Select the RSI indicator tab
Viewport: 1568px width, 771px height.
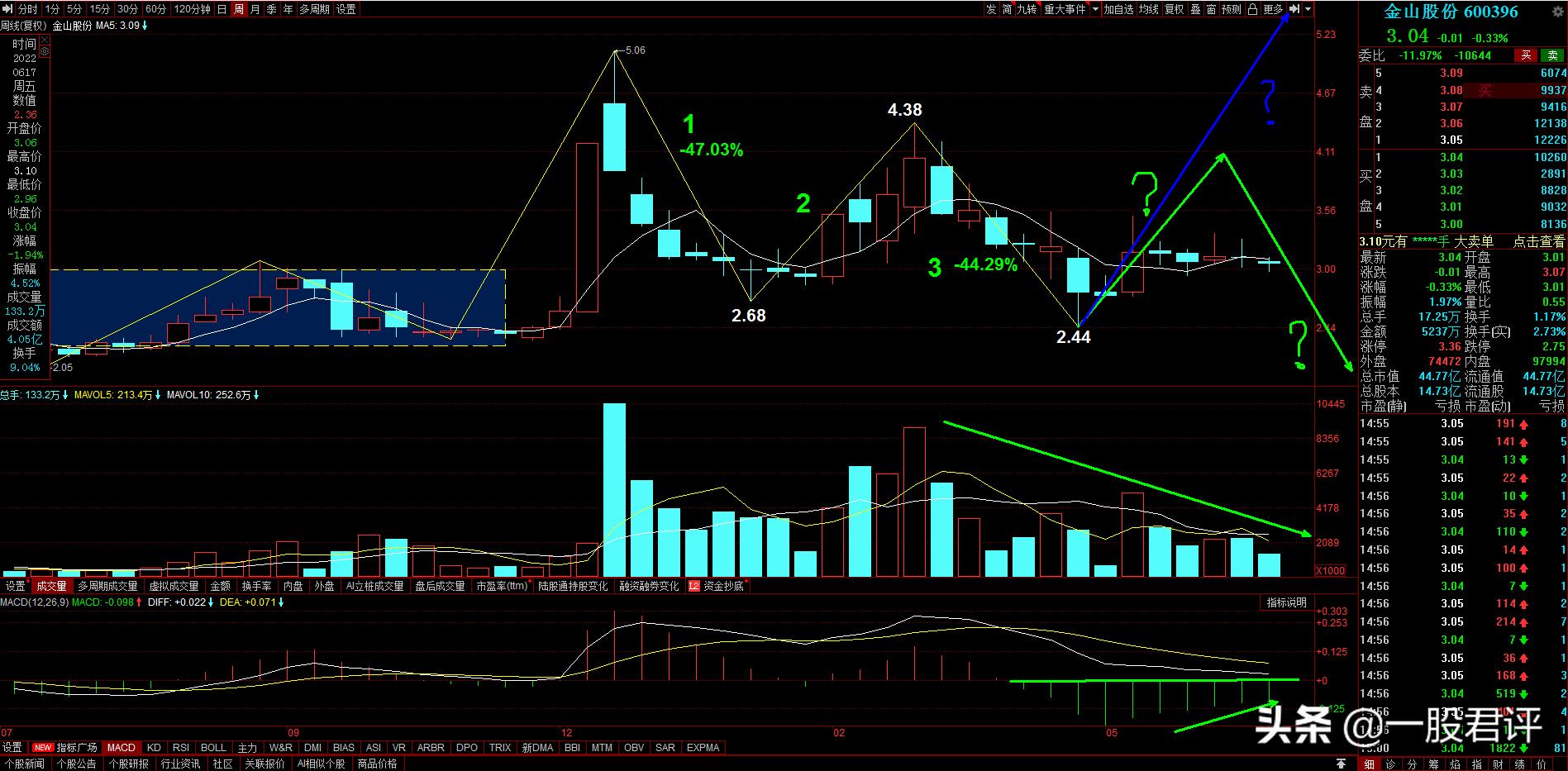(181, 748)
